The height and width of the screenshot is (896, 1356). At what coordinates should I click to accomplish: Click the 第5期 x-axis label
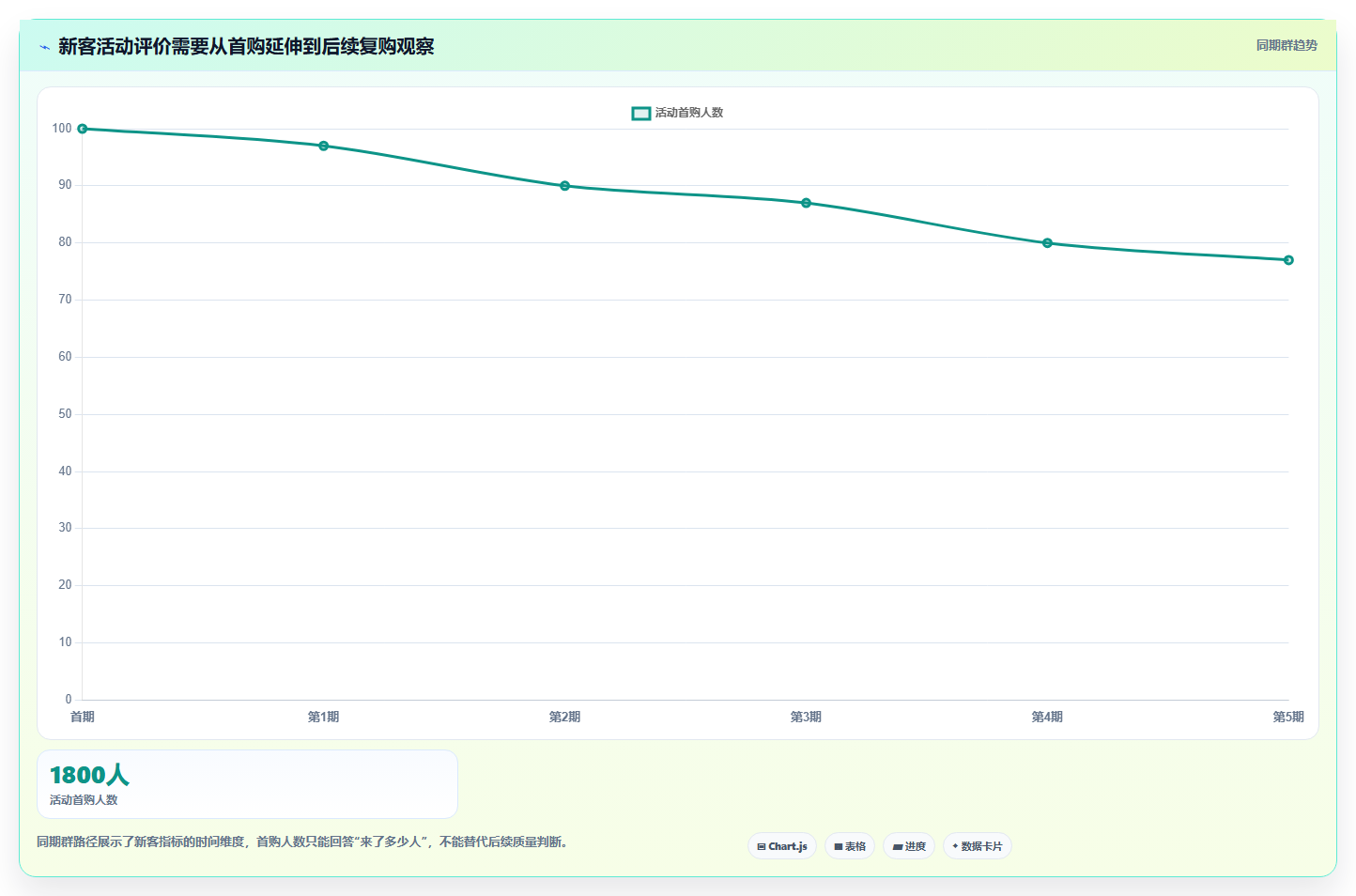click(x=1288, y=717)
